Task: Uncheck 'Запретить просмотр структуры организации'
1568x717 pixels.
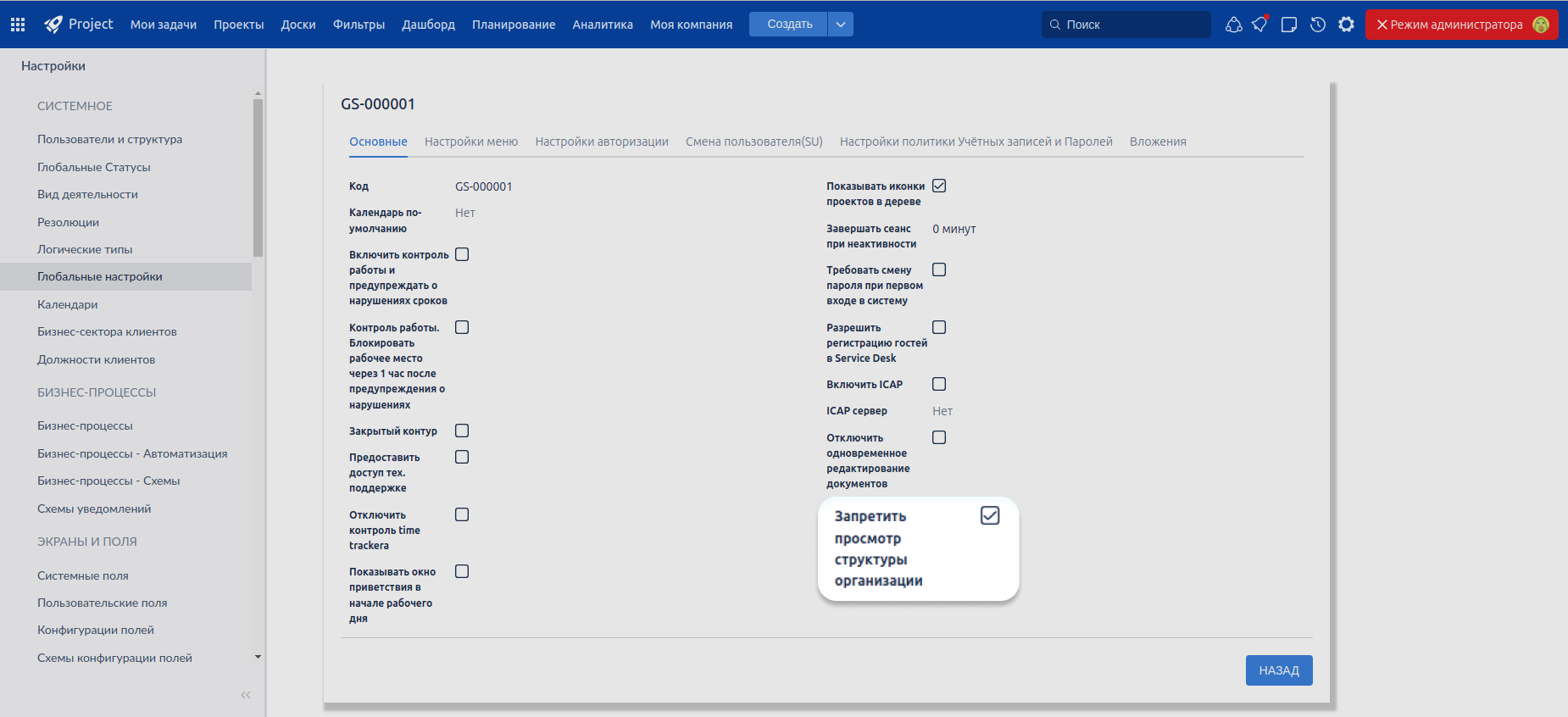Action: (x=989, y=515)
